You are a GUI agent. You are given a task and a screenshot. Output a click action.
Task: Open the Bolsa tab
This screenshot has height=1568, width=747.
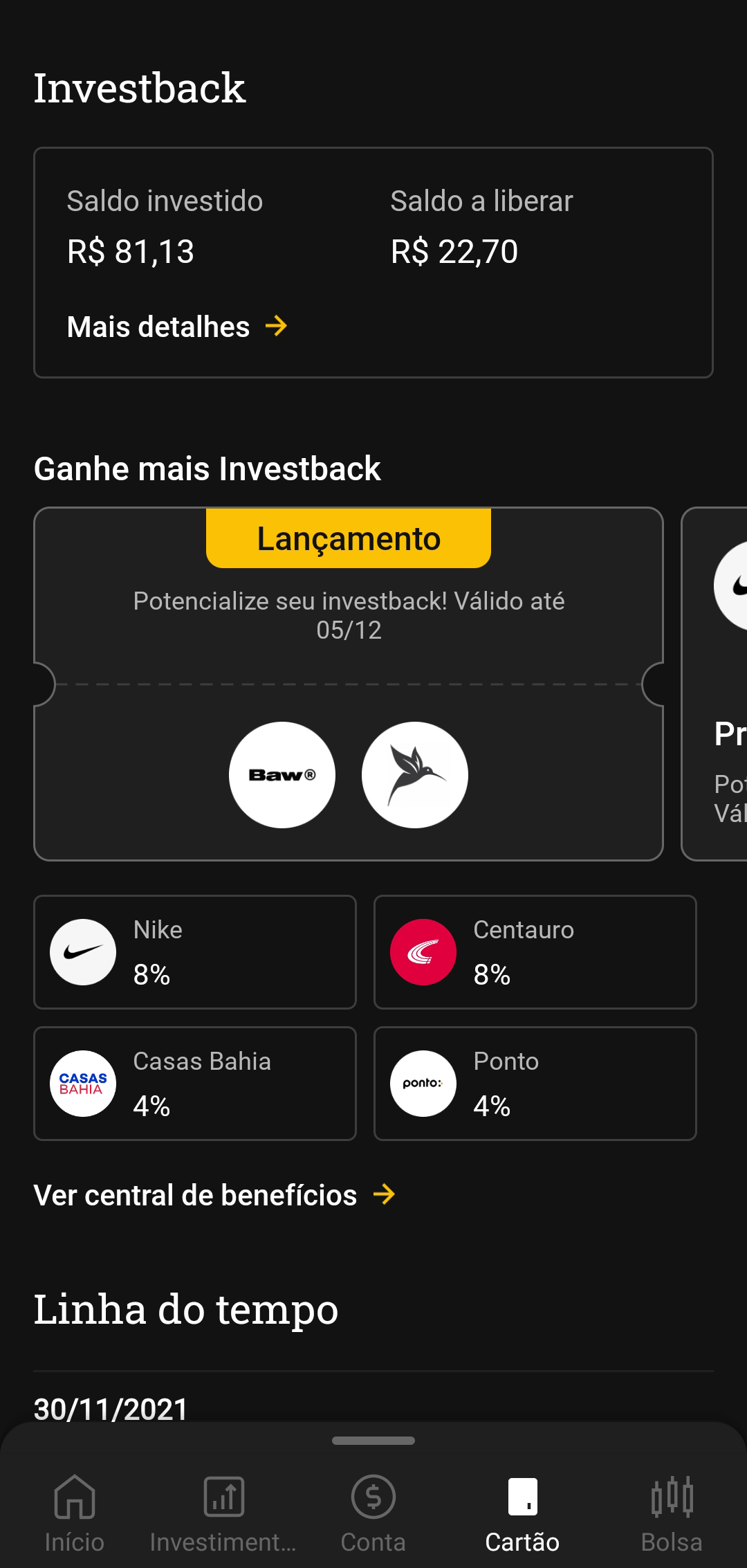(672, 1513)
